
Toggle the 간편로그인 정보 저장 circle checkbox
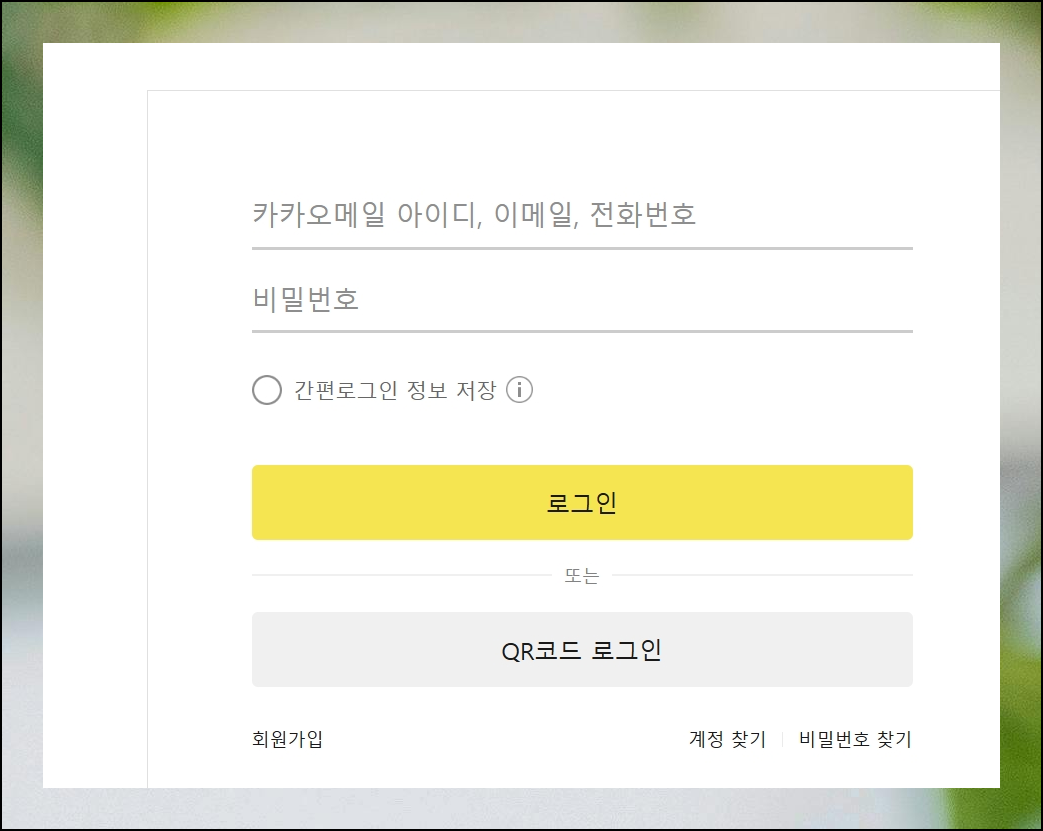[267, 390]
